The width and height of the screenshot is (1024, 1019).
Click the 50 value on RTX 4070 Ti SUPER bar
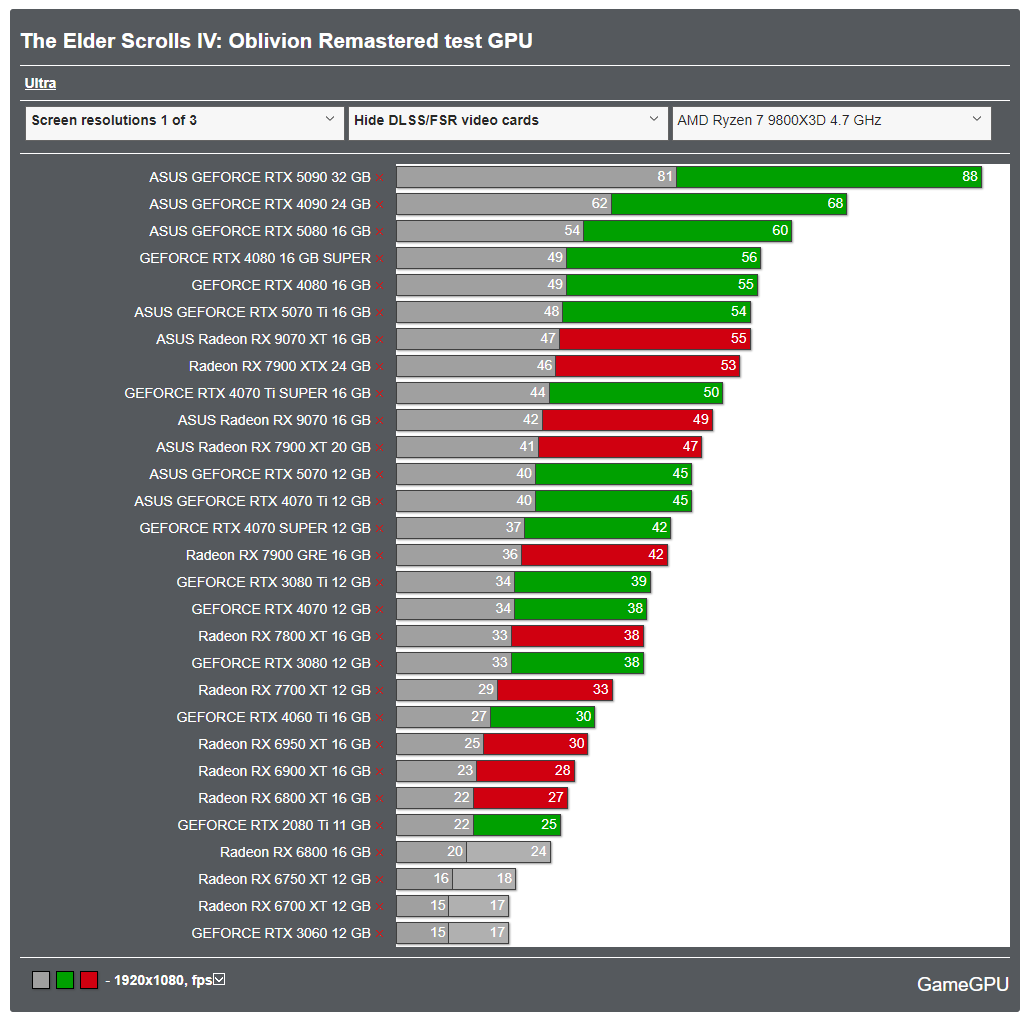tap(711, 392)
